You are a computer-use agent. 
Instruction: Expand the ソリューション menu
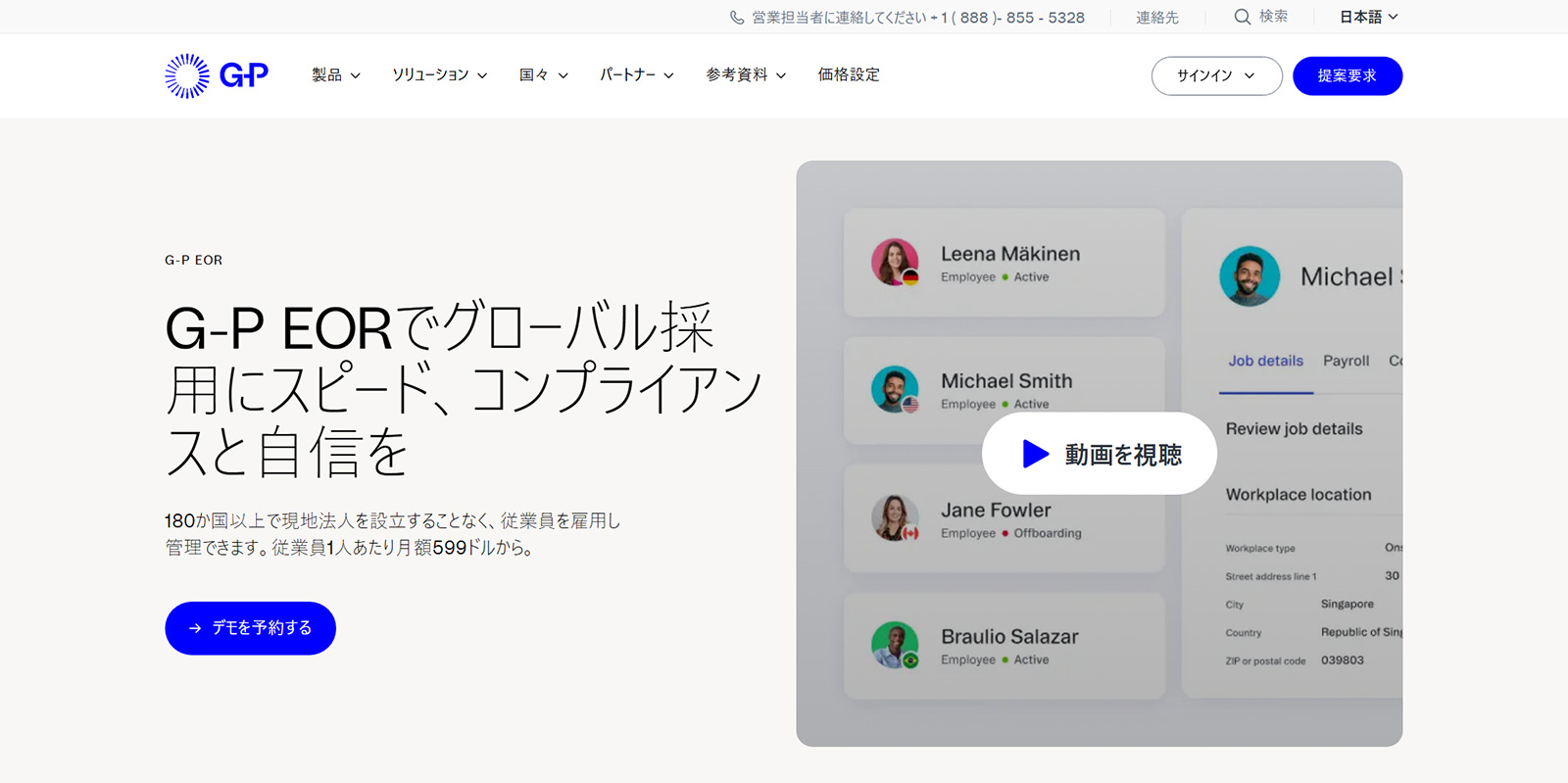pyautogui.click(x=440, y=75)
